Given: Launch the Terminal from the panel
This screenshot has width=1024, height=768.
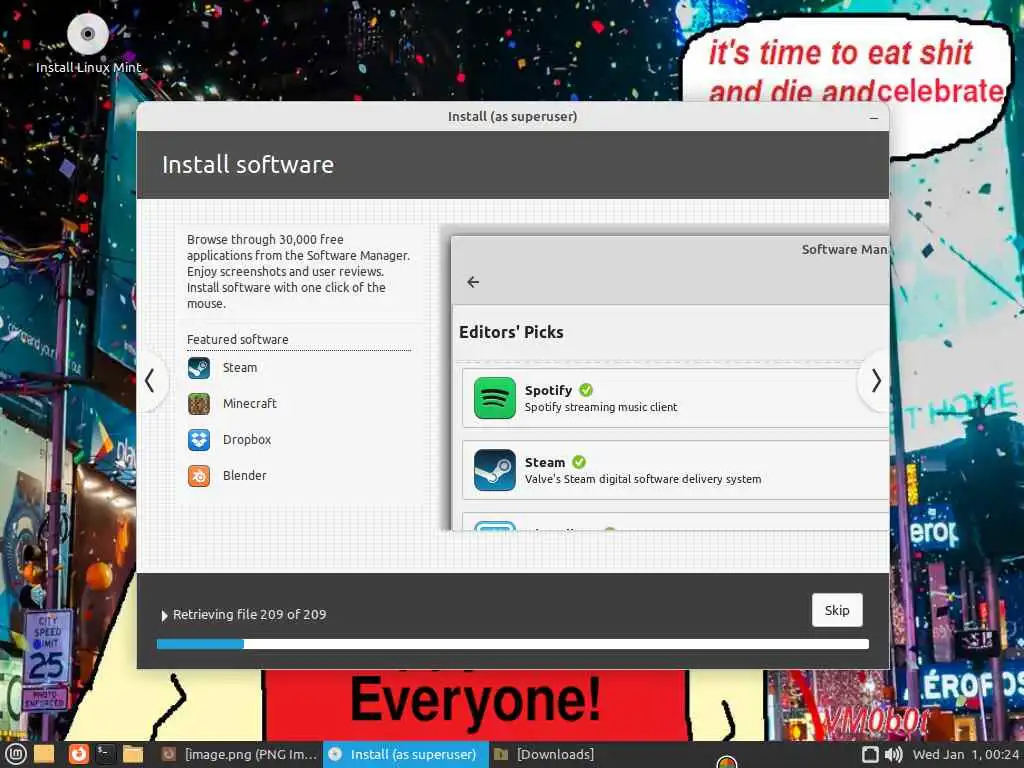Looking at the screenshot, I should (x=104, y=754).
